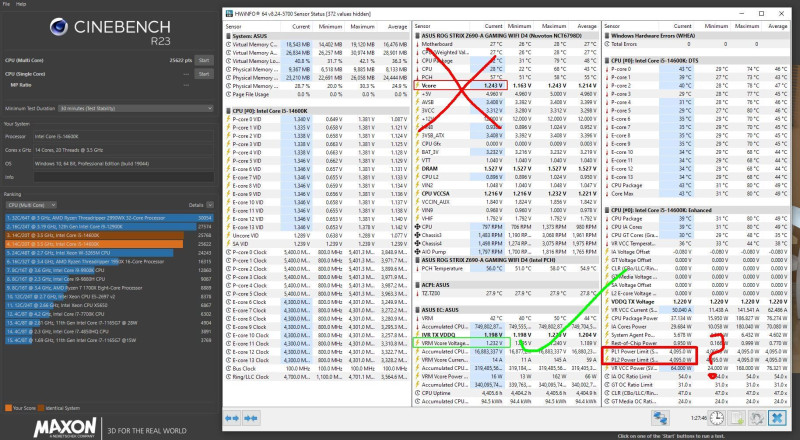Select the 'IA OC Ratio Limit' row
This screenshot has height=440, width=800.
[x=696, y=376]
